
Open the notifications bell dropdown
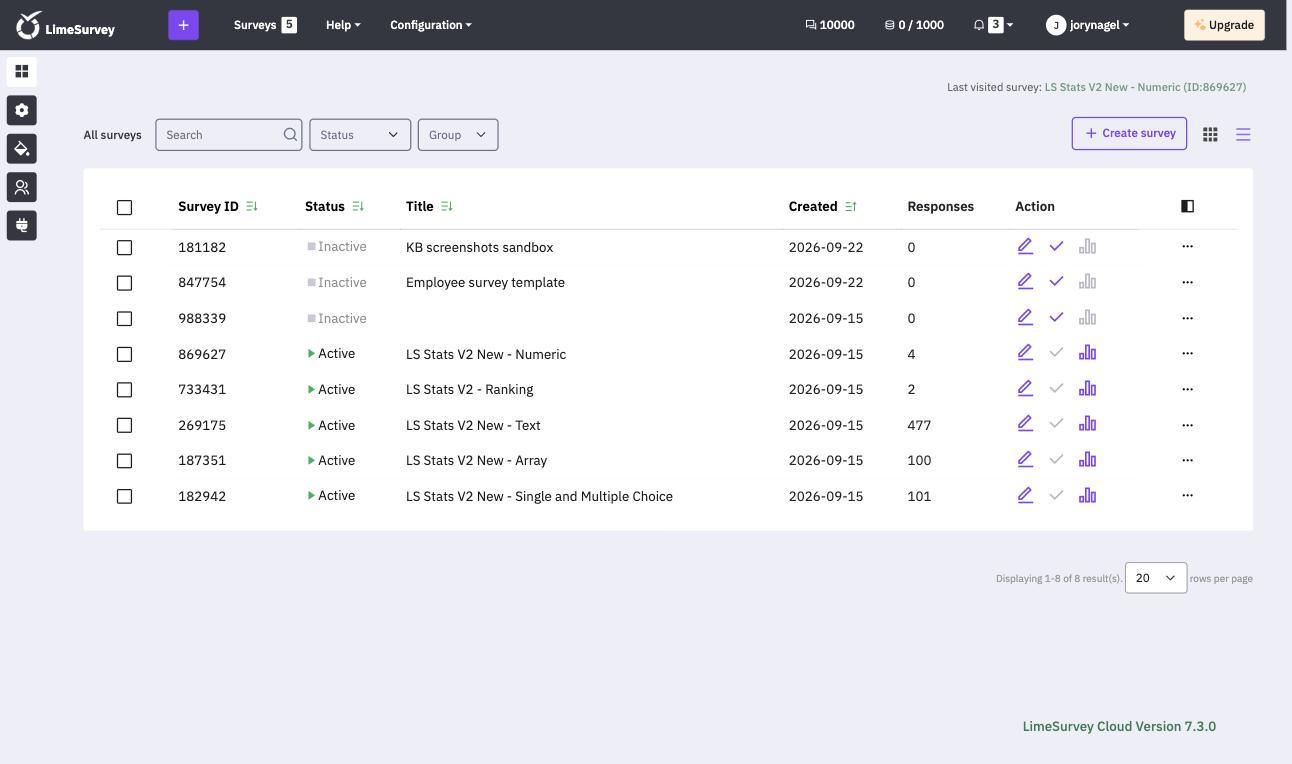(993, 25)
